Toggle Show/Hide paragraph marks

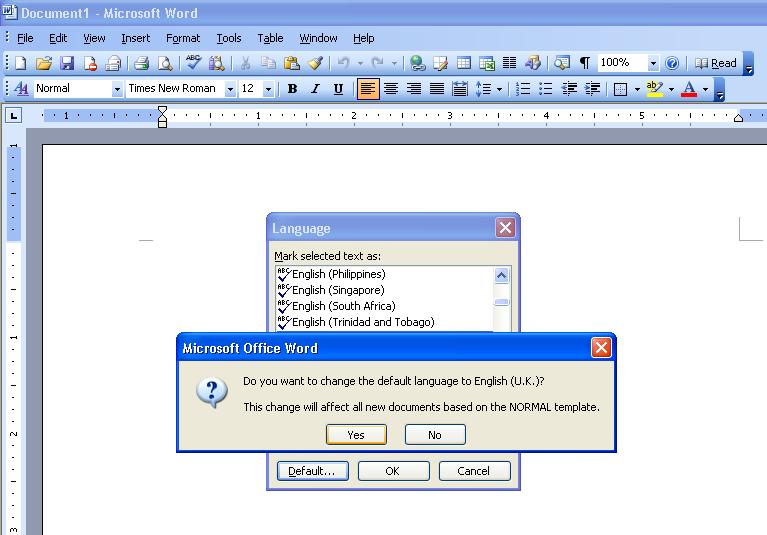point(584,63)
